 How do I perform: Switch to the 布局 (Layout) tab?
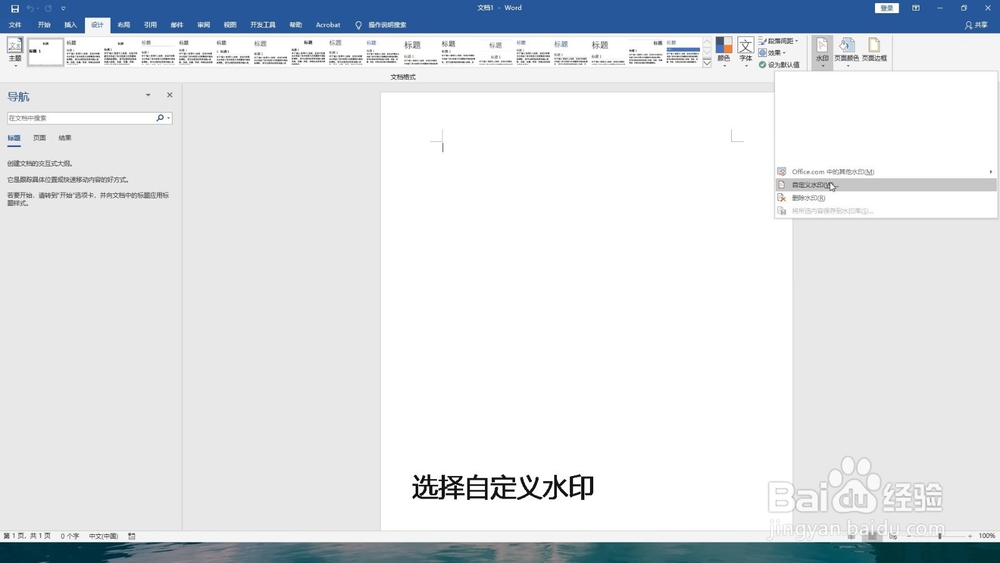(124, 25)
